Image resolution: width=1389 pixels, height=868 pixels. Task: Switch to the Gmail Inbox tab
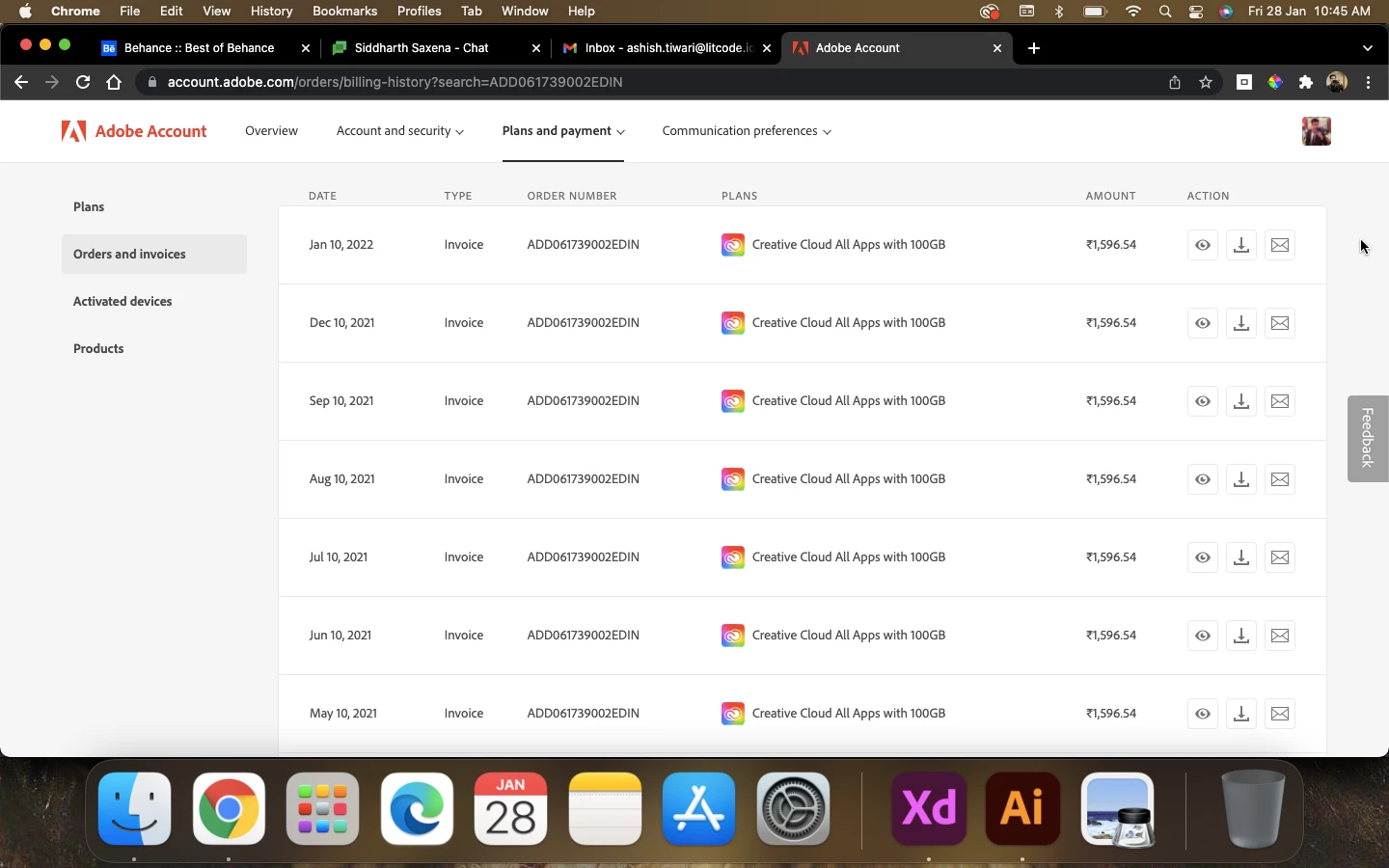658,48
